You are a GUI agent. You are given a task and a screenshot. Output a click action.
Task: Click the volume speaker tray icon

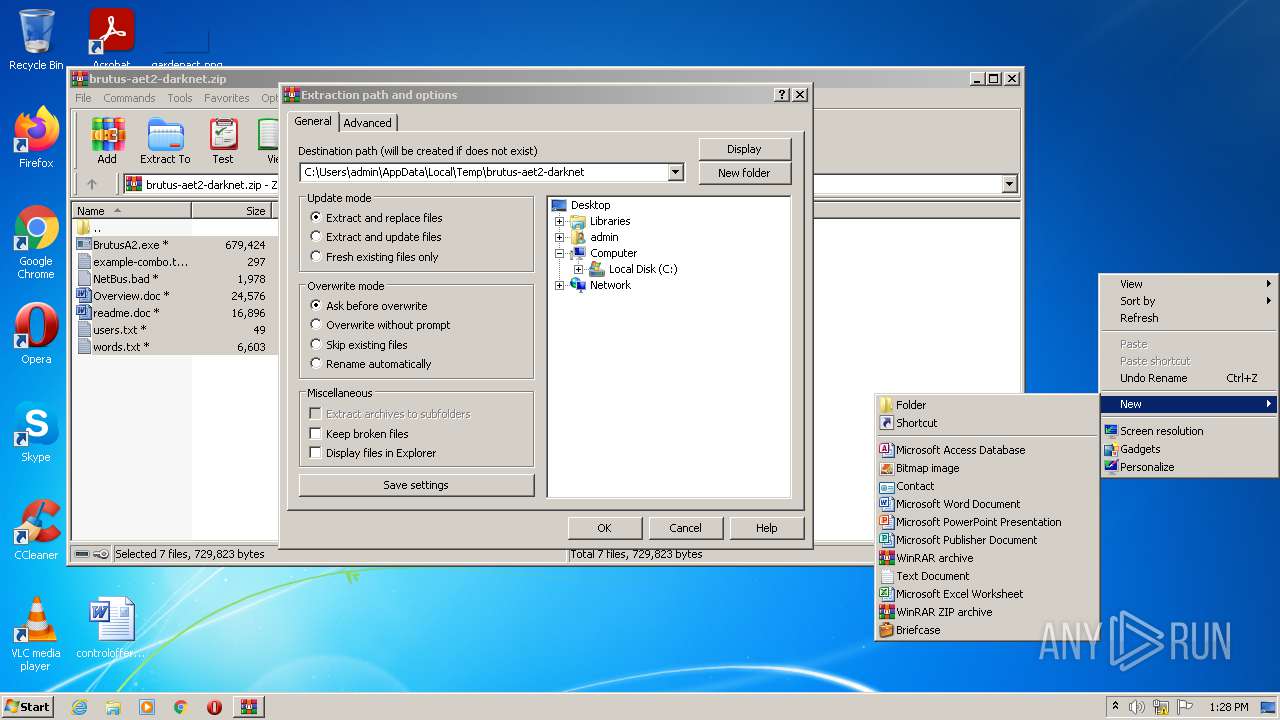[x=1137, y=707]
